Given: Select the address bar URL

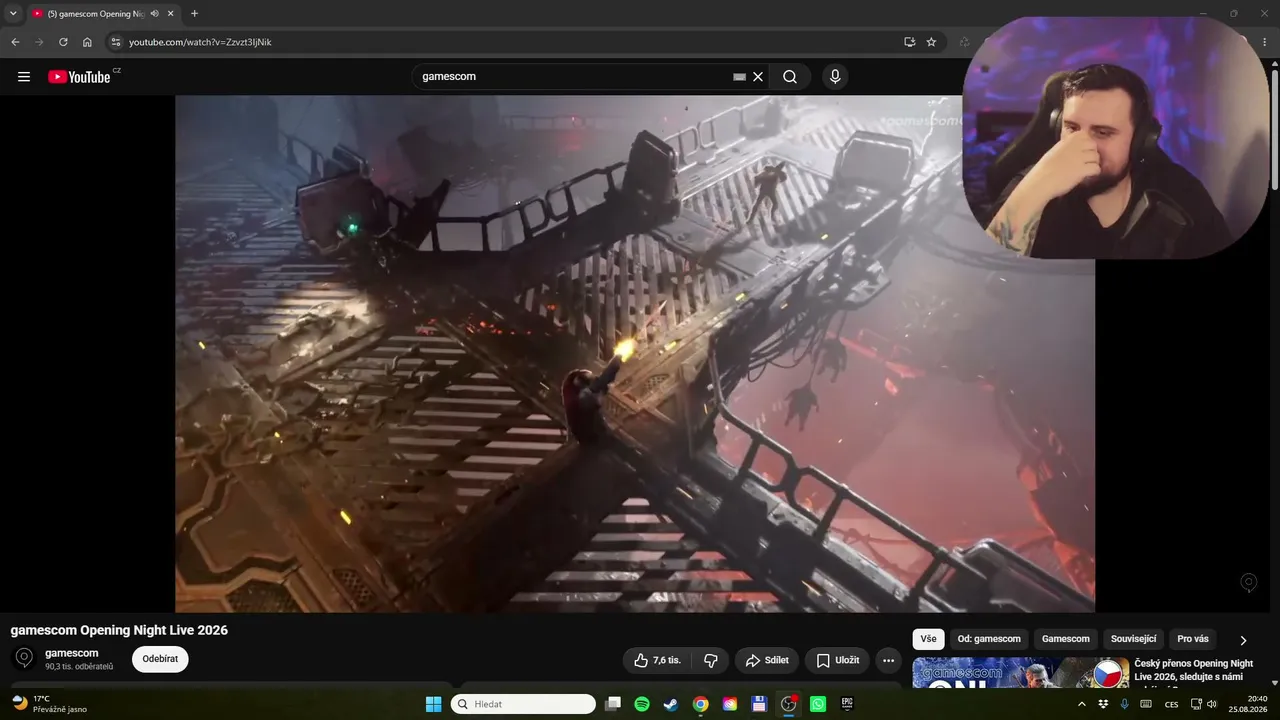Looking at the screenshot, I should 200,42.
